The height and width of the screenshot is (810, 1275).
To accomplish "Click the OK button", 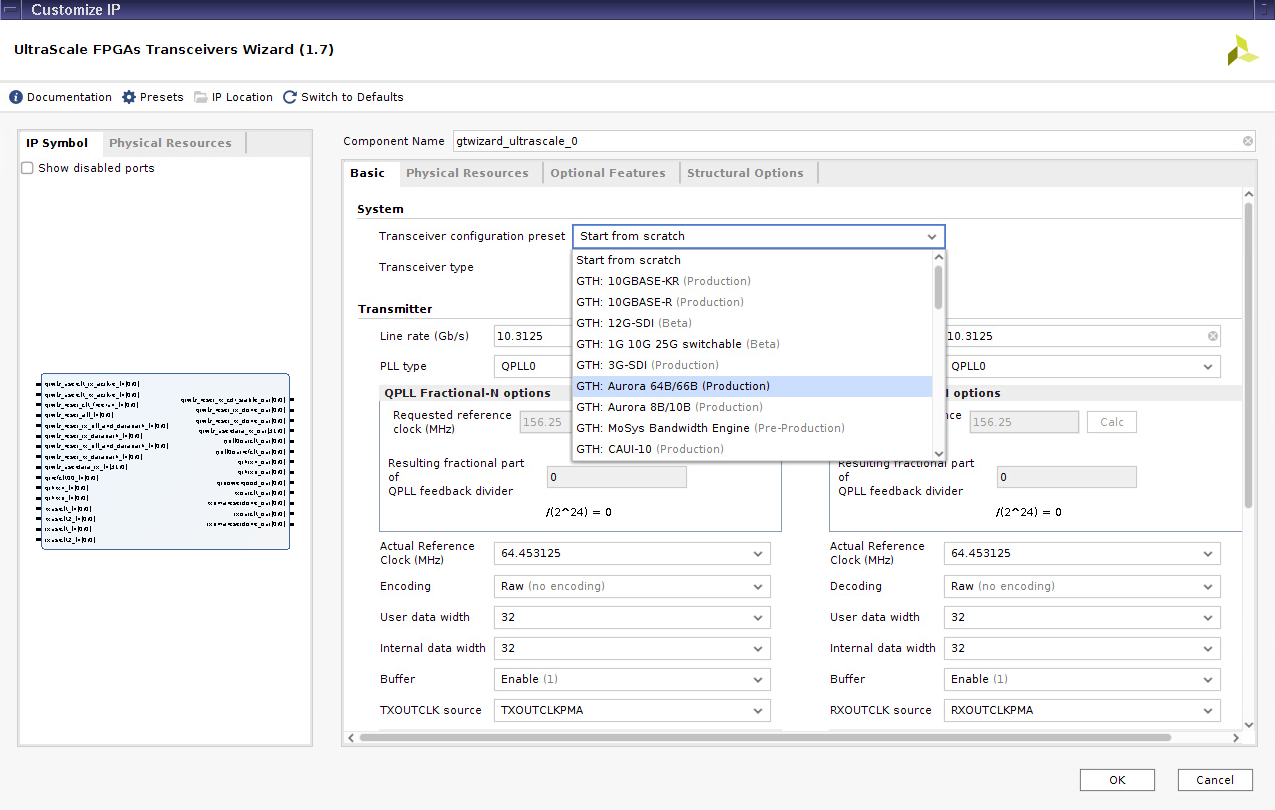I will click(1117, 780).
